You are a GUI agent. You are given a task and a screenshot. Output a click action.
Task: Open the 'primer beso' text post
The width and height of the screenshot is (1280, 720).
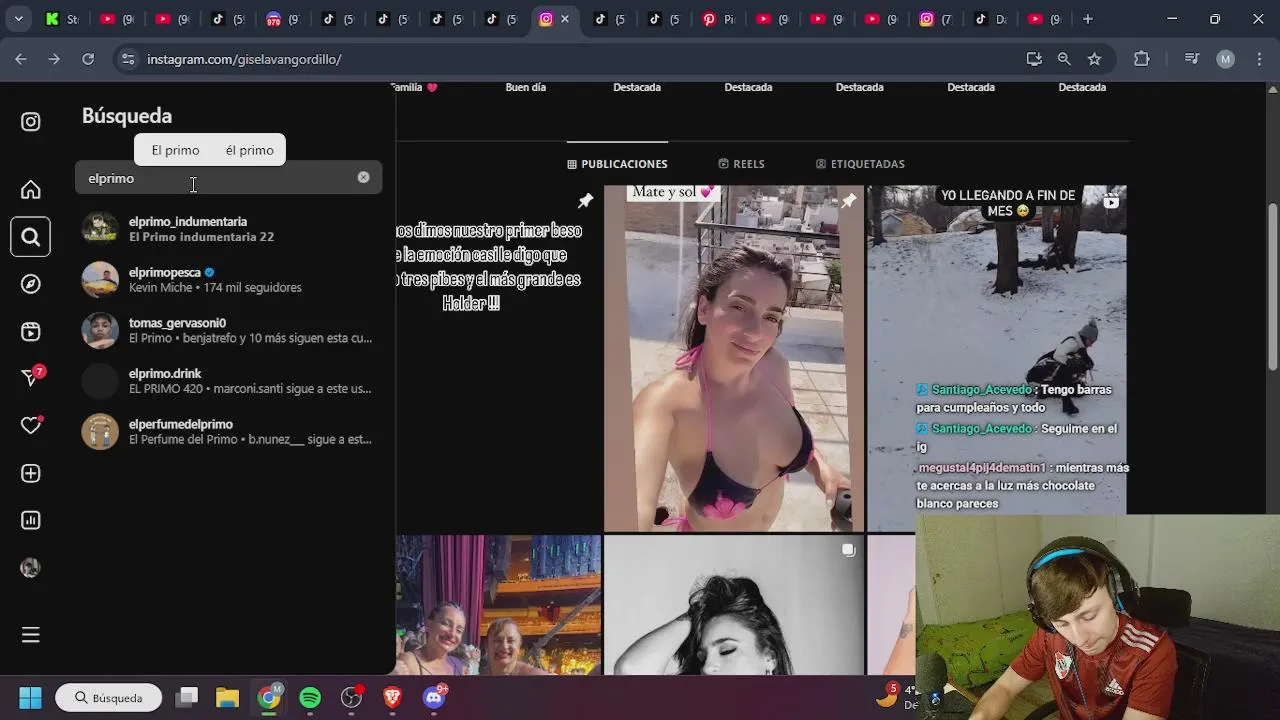coord(498,358)
